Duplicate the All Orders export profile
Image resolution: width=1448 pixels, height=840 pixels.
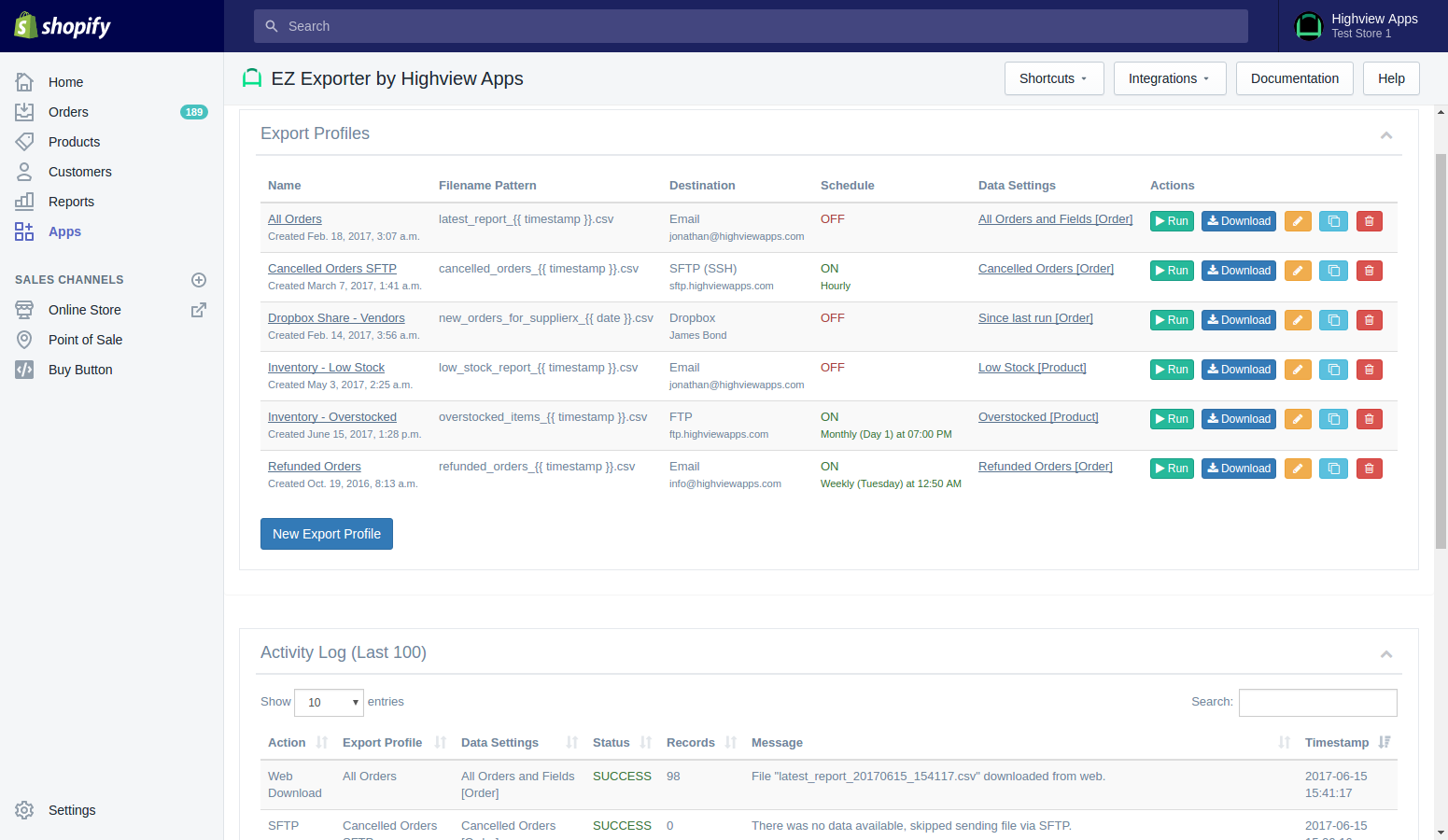tap(1334, 221)
